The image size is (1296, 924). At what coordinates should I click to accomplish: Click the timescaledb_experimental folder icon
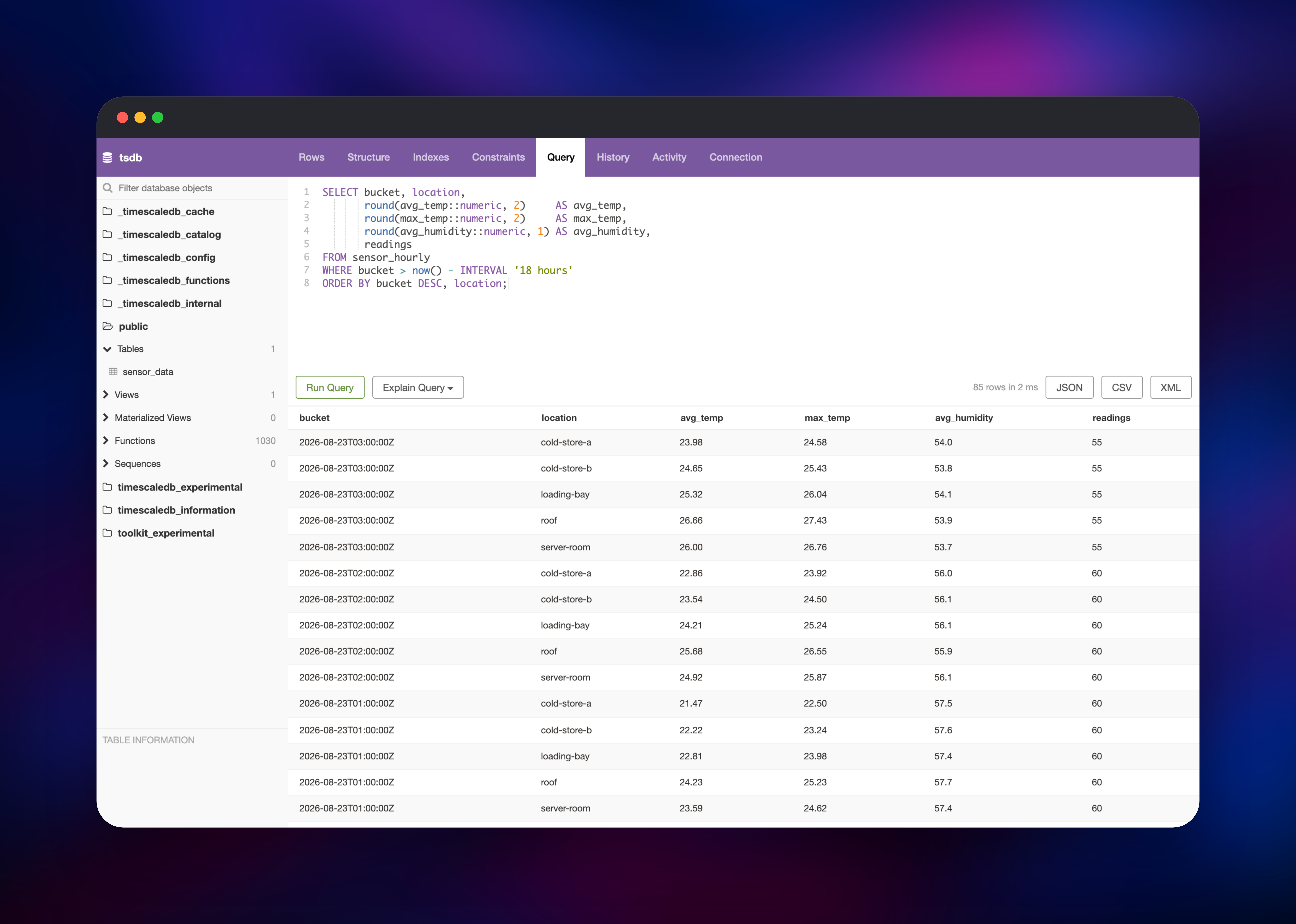coord(107,487)
